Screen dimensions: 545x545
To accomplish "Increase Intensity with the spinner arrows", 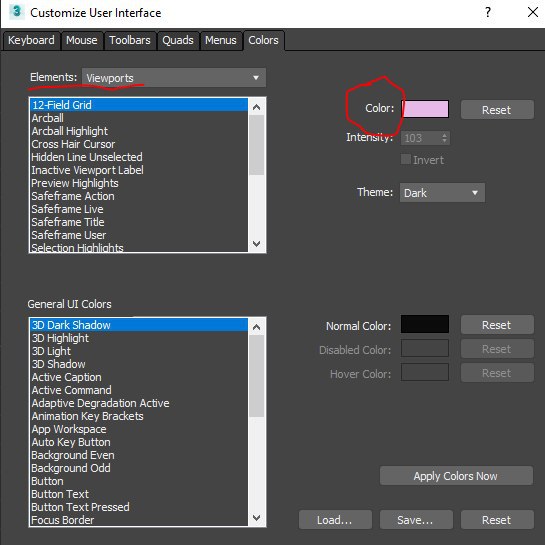I will click(x=444, y=135).
